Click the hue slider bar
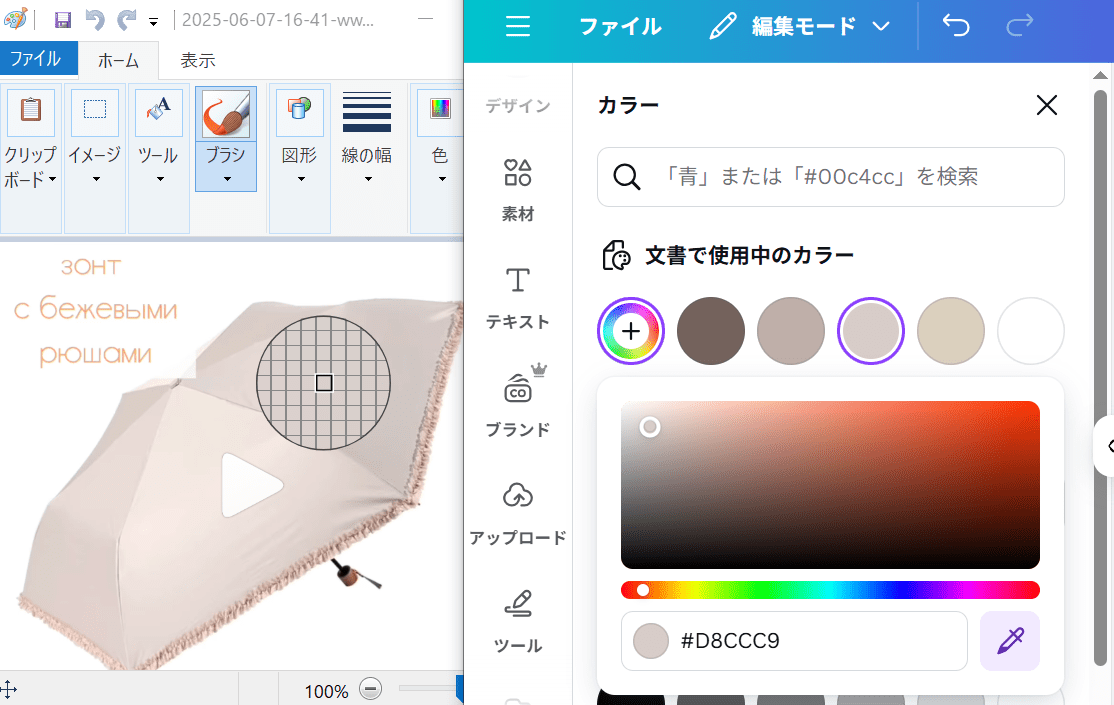 click(x=830, y=590)
